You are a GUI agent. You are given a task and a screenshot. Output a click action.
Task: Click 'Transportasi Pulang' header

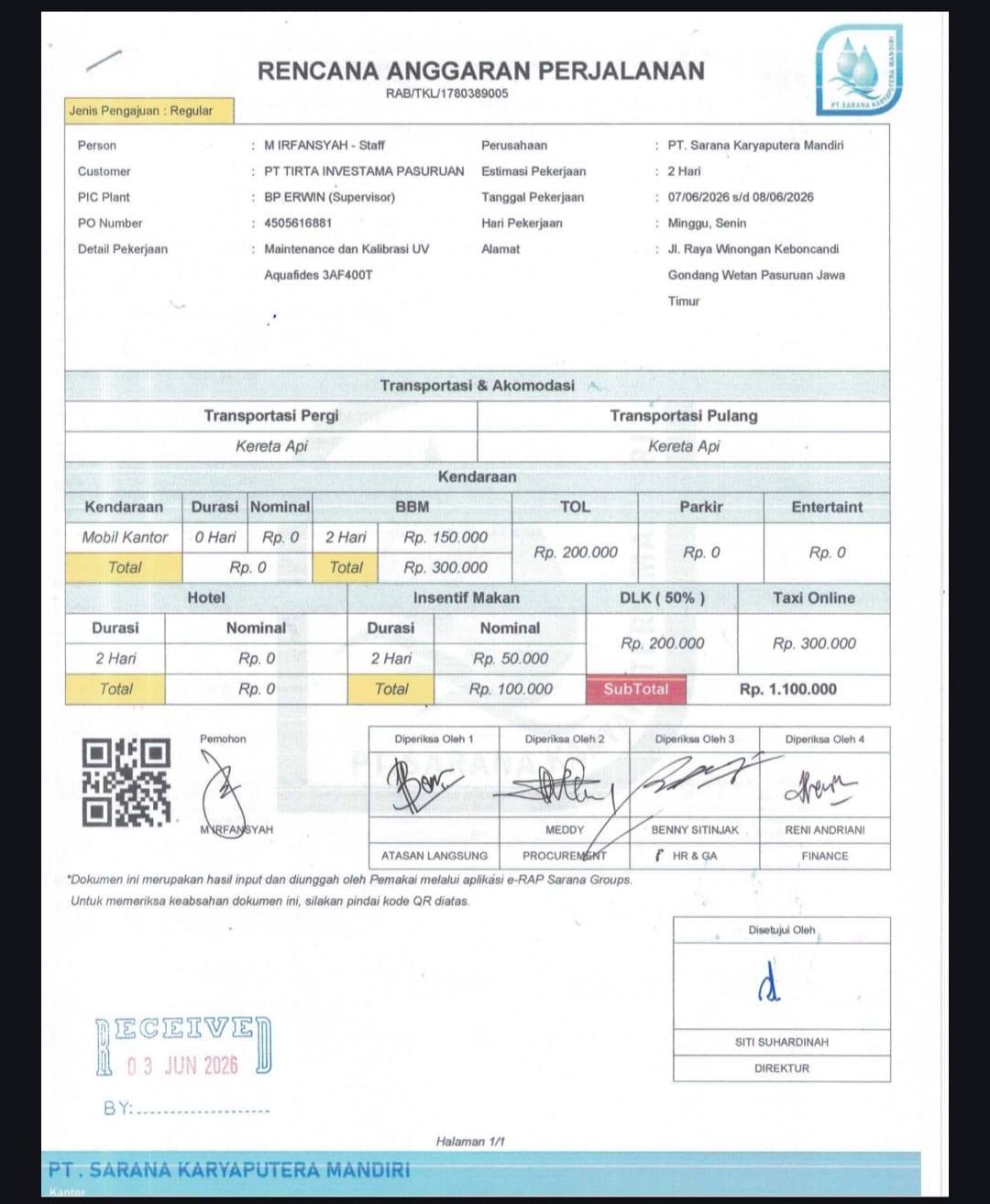pyautogui.click(x=684, y=416)
